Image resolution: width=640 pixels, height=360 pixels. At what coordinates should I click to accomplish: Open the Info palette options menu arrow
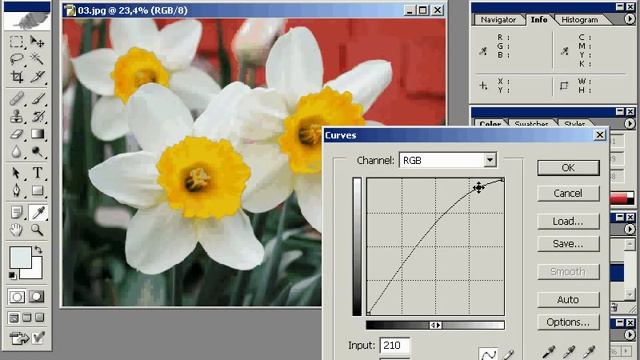[629, 19]
